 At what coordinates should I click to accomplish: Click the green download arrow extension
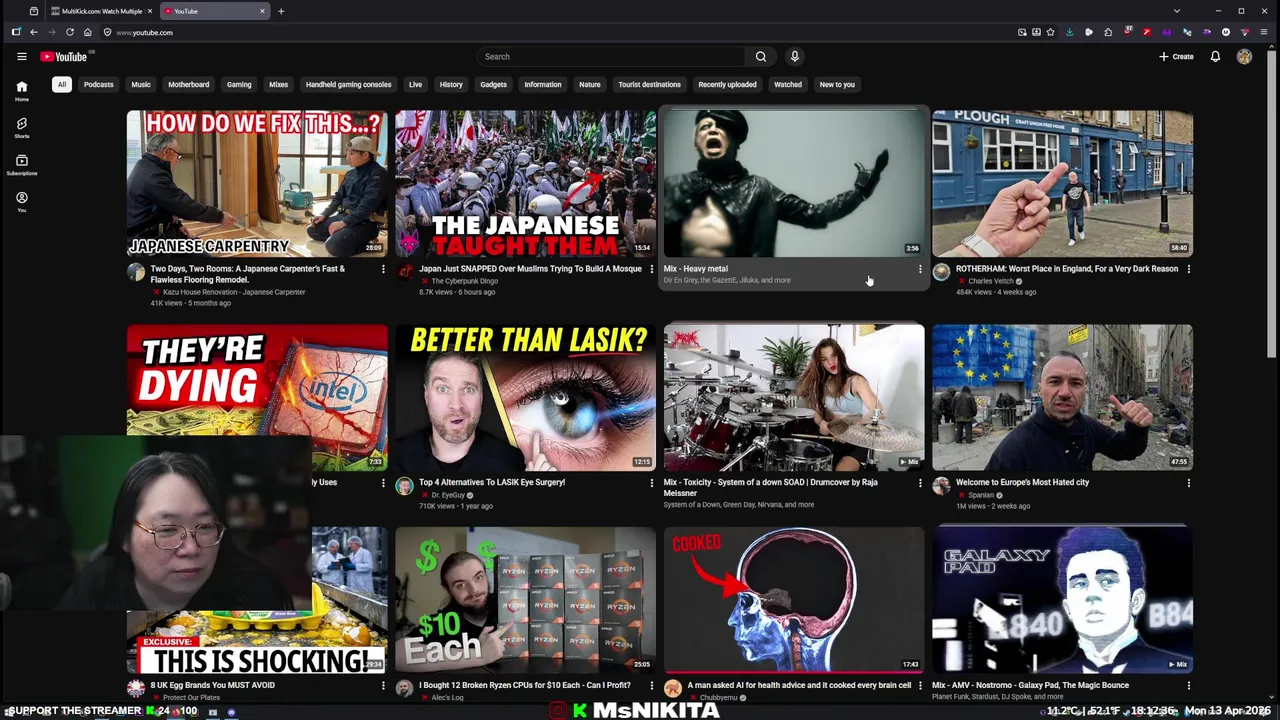point(1069,32)
